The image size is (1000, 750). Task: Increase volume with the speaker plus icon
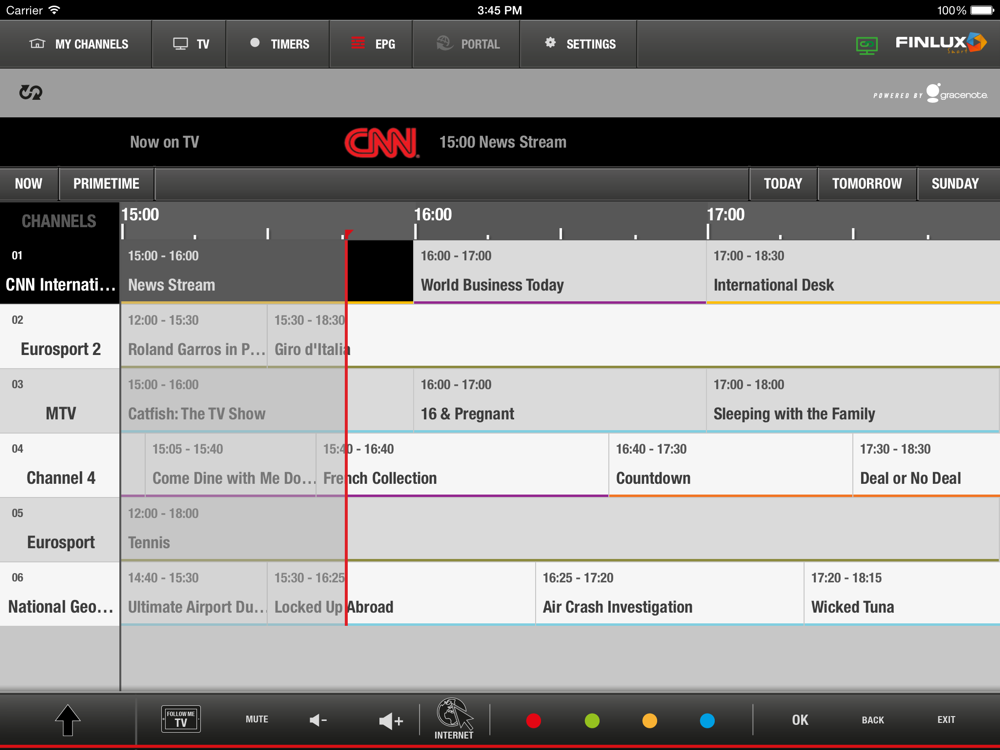click(x=391, y=720)
